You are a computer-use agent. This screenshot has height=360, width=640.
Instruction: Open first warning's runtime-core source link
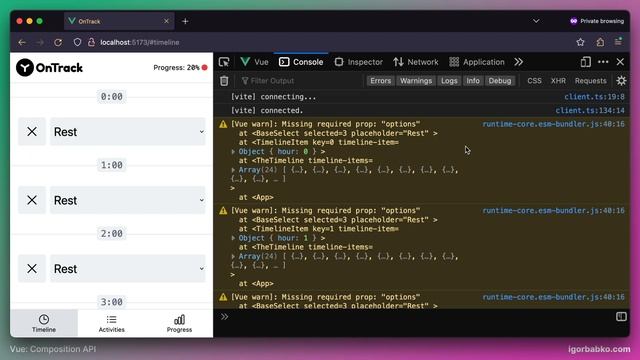coord(553,124)
